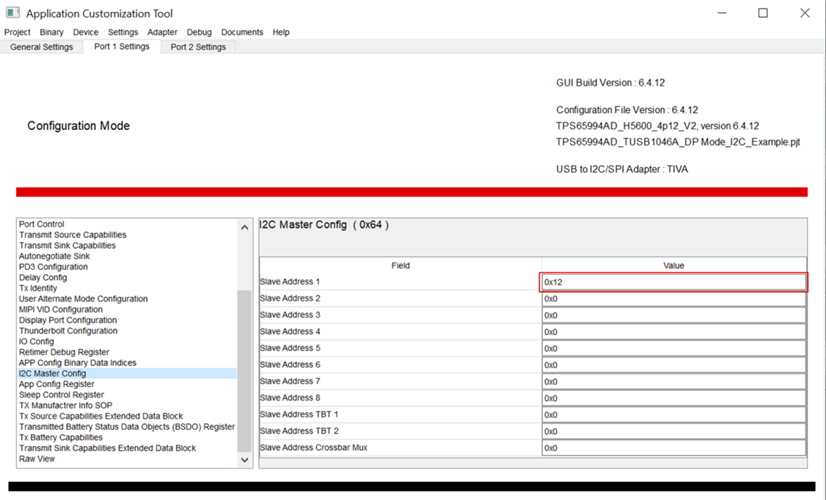The image size is (826, 500).
Task: Open the Settings menu
Action: coord(123,32)
